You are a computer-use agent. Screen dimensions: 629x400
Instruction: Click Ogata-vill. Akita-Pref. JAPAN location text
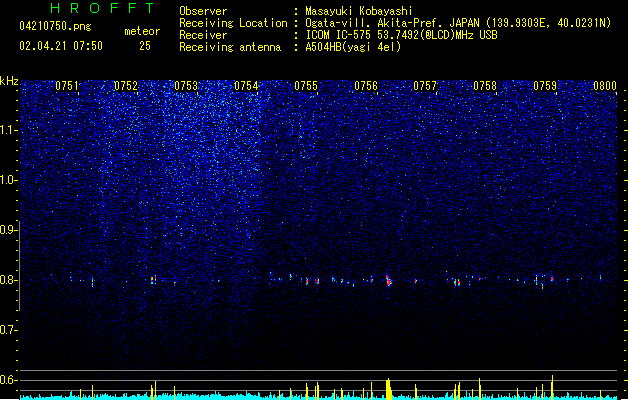(458, 23)
